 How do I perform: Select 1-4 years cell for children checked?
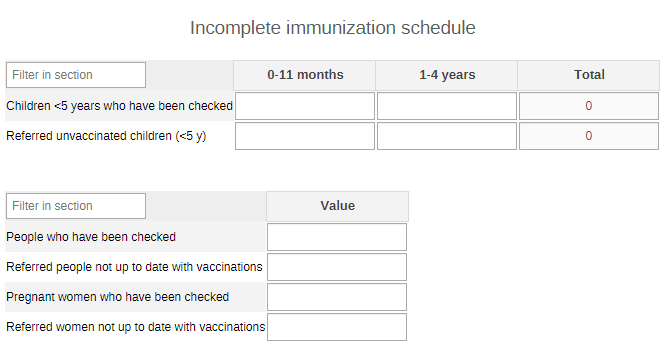coord(447,106)
